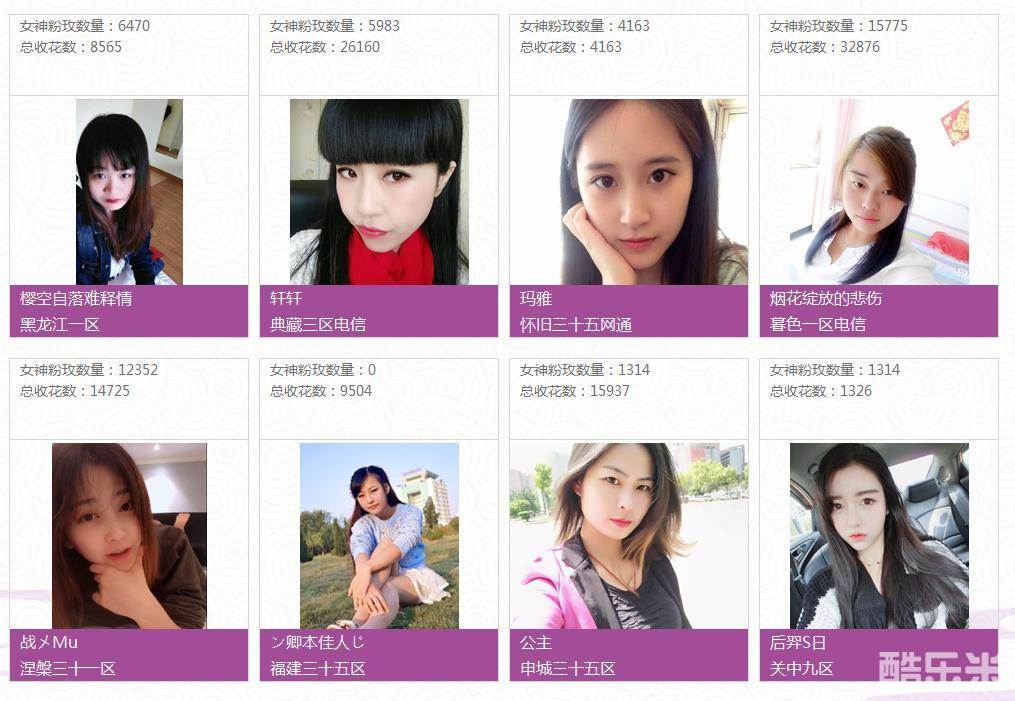Image resolution: width=1015 pixels, height=701 pixels.
Task: Click the name ン卿本佳人じ
Action: click(x=317, y=642)
